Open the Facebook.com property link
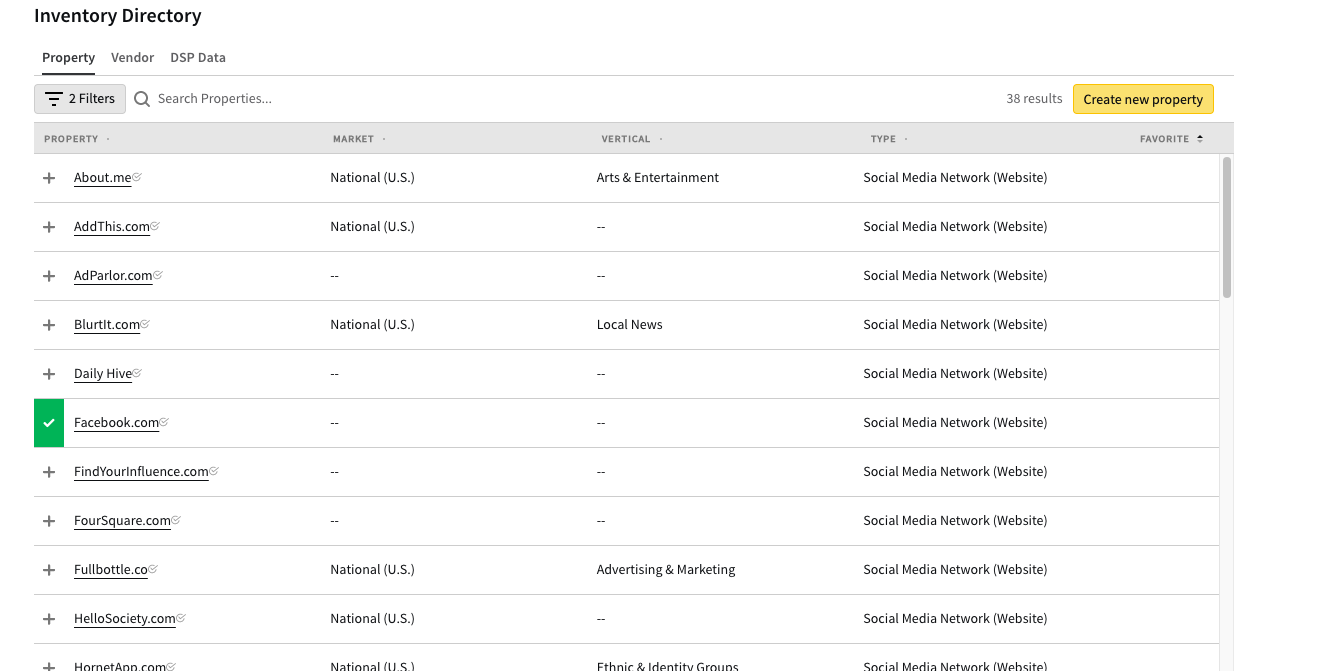 [x=116, y=423]
